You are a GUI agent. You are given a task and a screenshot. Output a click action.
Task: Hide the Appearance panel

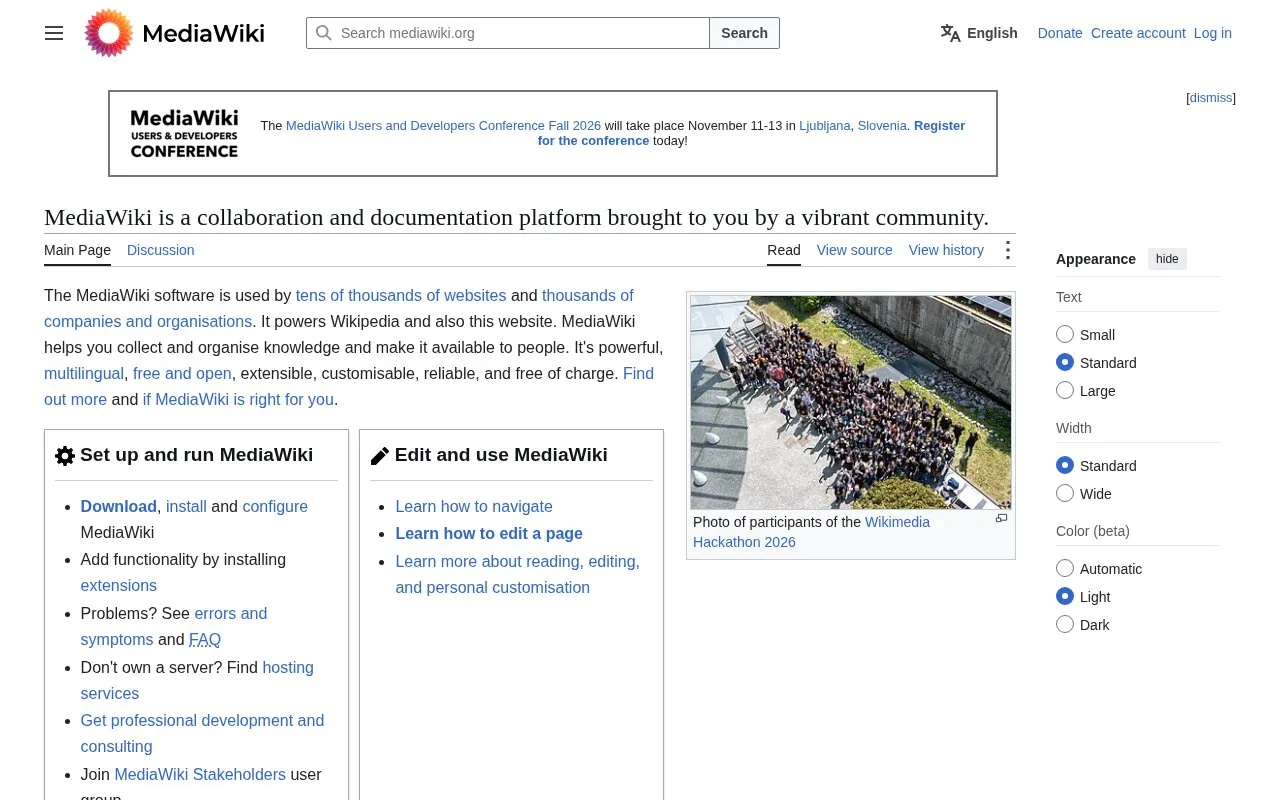[1167, 259]
